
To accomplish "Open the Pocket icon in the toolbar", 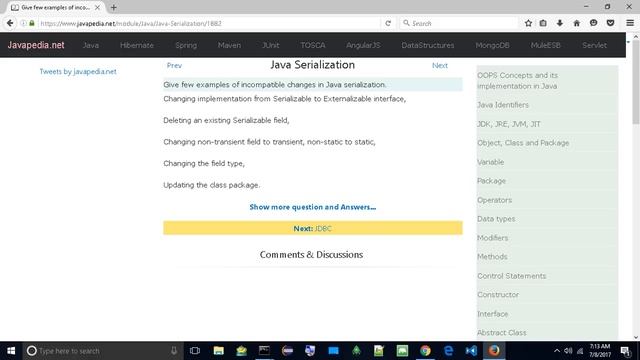I will click(x=610, y=23).
